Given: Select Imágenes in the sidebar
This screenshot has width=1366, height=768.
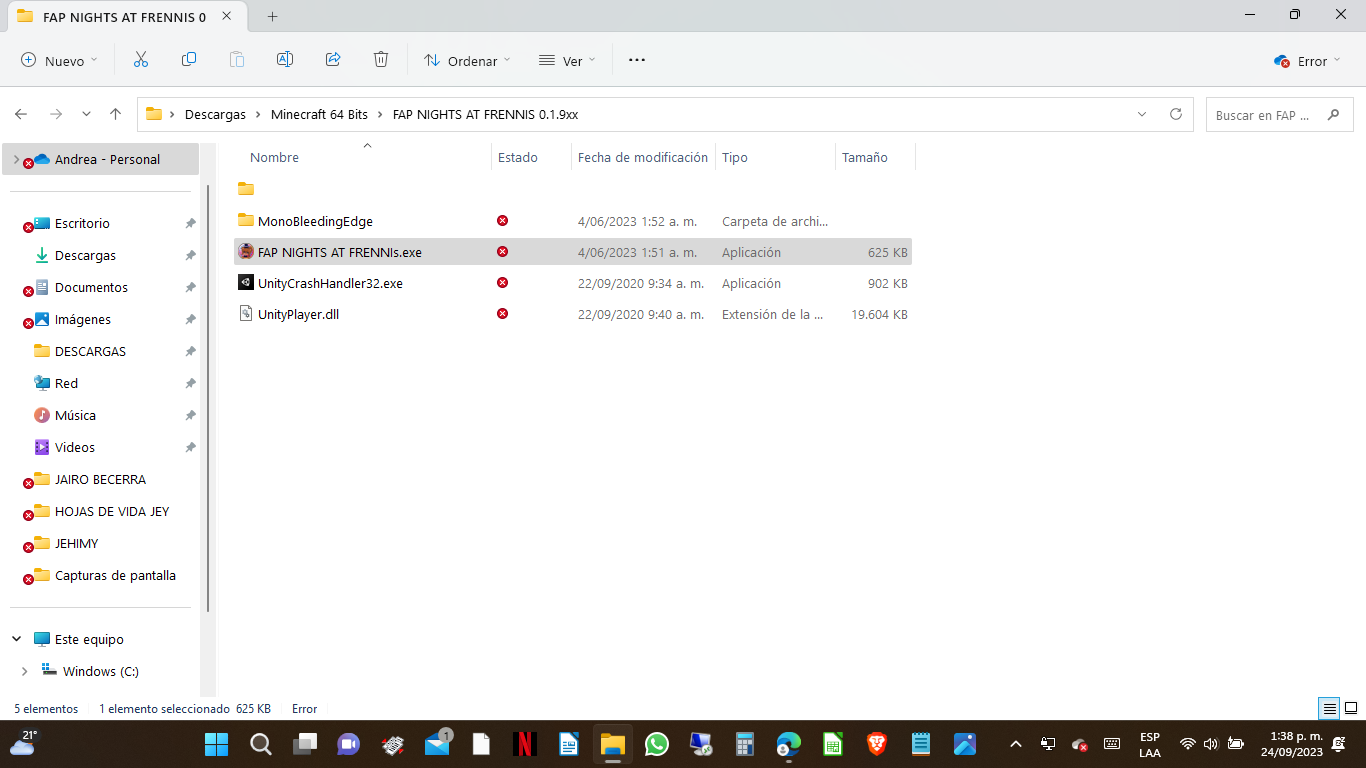Looking at the screenshot, I should click(x=83, y=319).
